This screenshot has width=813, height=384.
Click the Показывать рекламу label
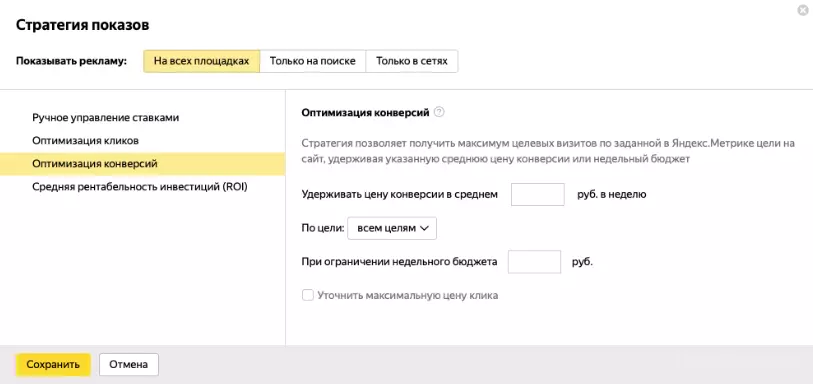72,61
